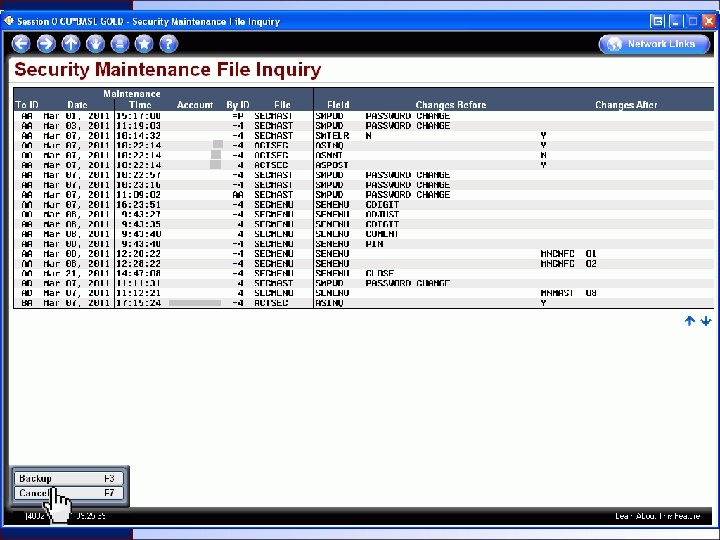Select the row with time 11:19:03
The height and width of the screenshot is (540, 720).
(x=364, y=126)
